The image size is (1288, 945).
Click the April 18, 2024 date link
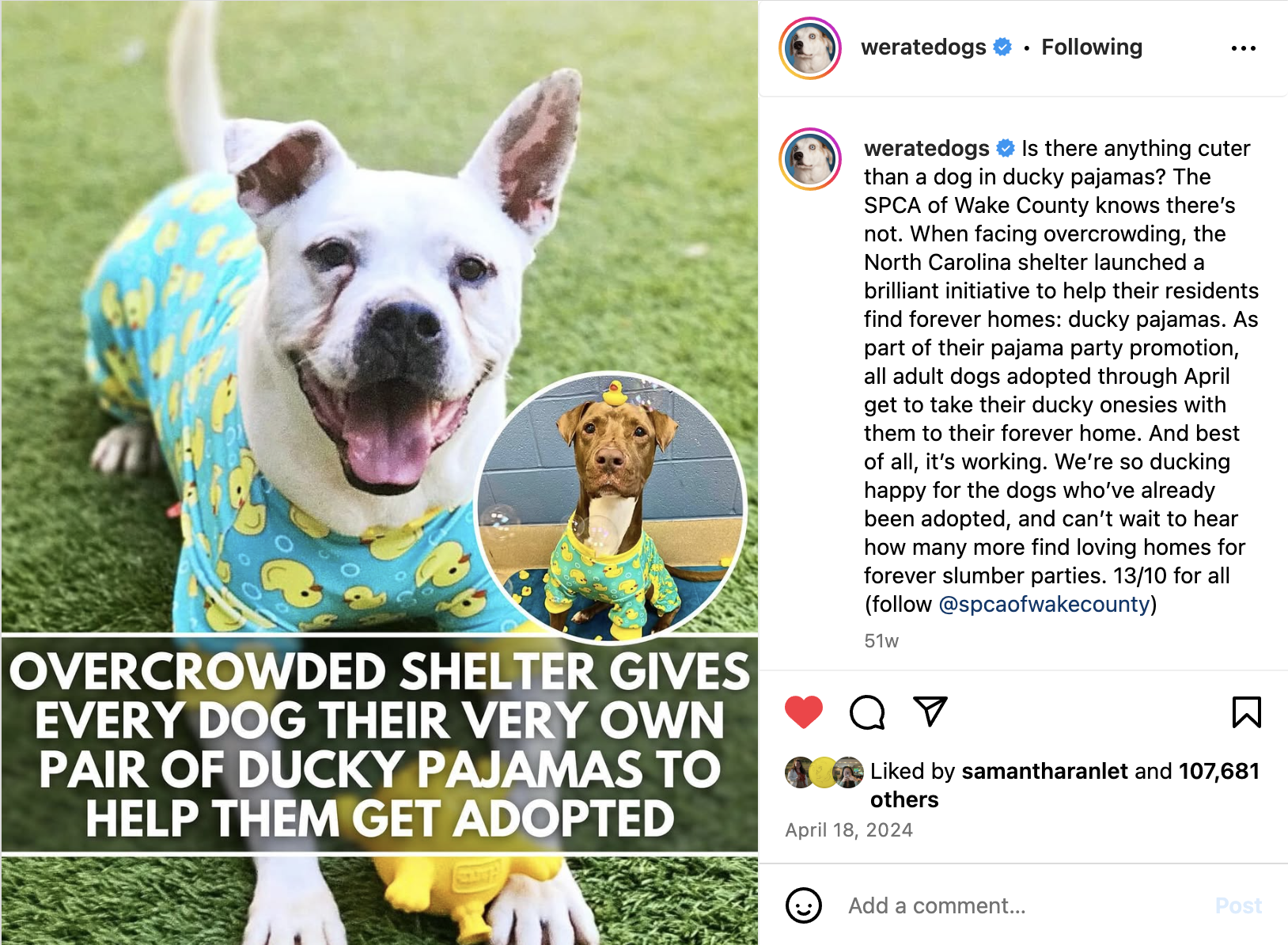point(849,829)
